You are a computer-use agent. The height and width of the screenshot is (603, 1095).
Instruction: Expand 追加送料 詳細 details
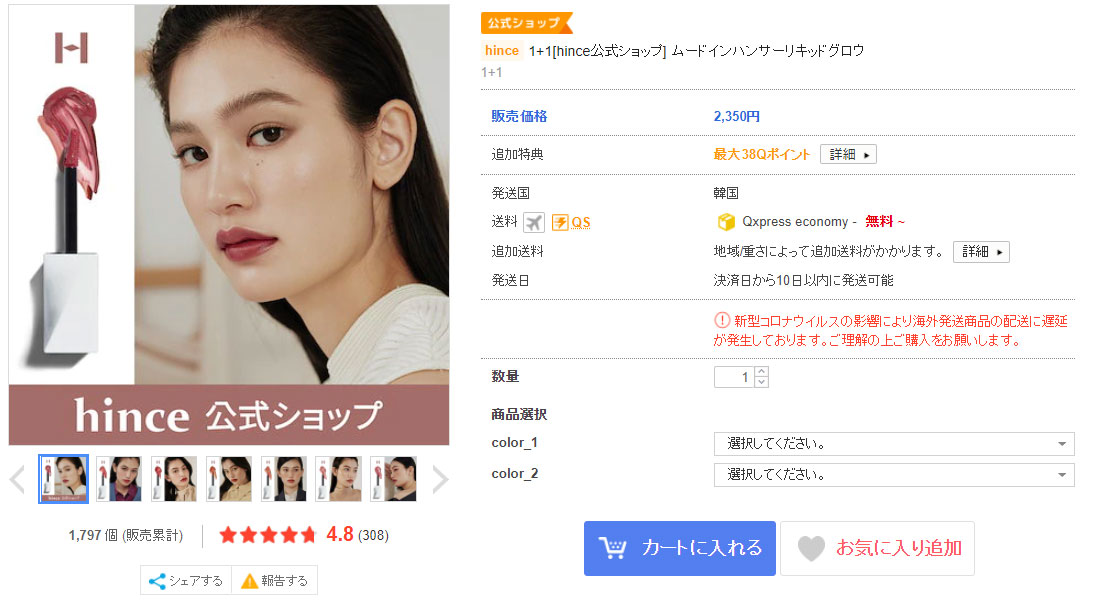coord(980,252)
